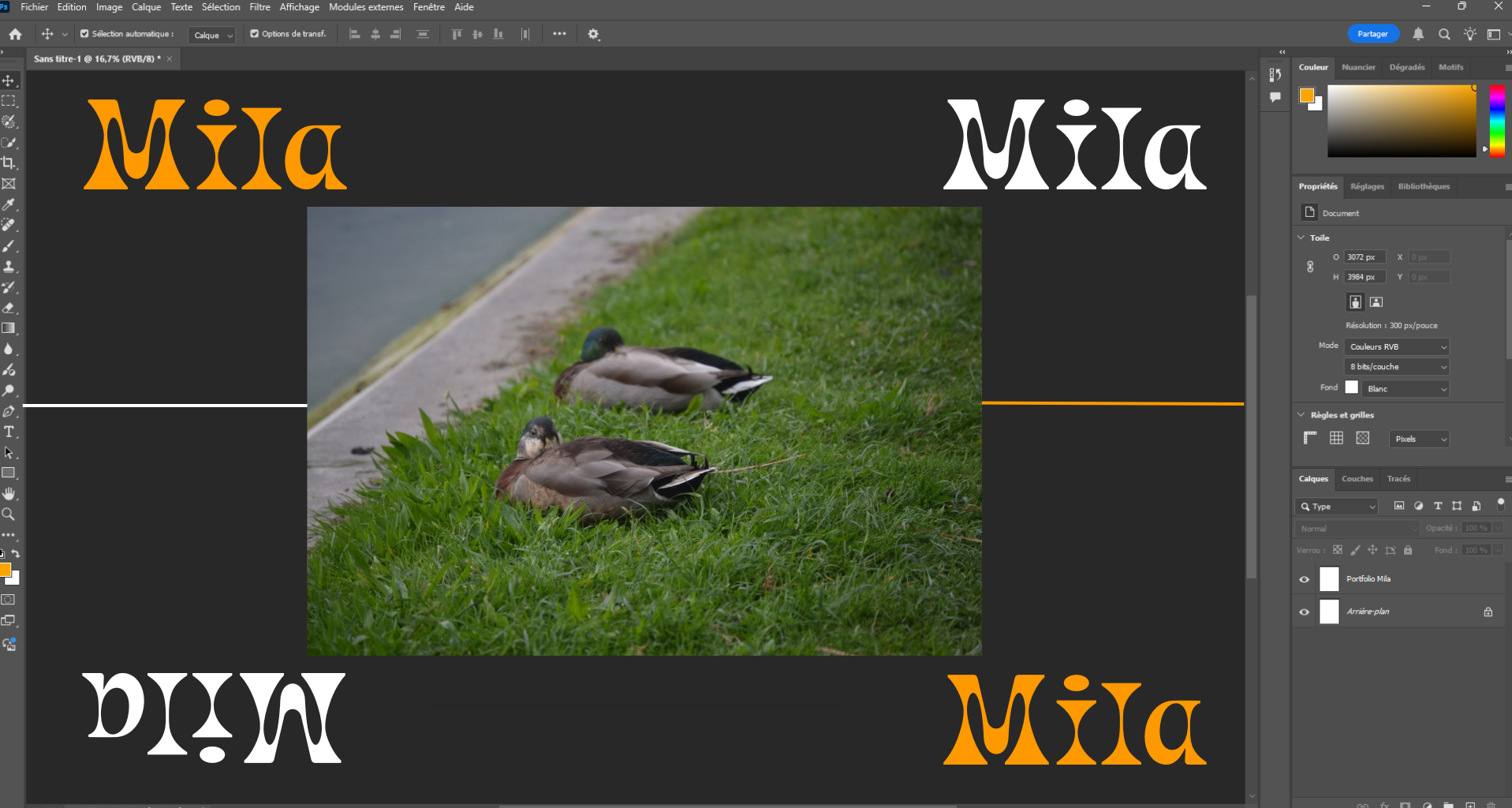This screenshot has height=808, width=1512.
Task: Open the Filtre menu
Action: click(259, 7)
